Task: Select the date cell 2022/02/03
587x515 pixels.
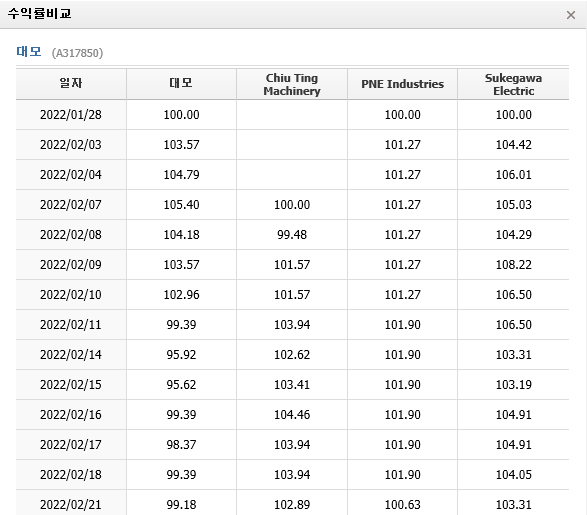Action: coord(71,144)
